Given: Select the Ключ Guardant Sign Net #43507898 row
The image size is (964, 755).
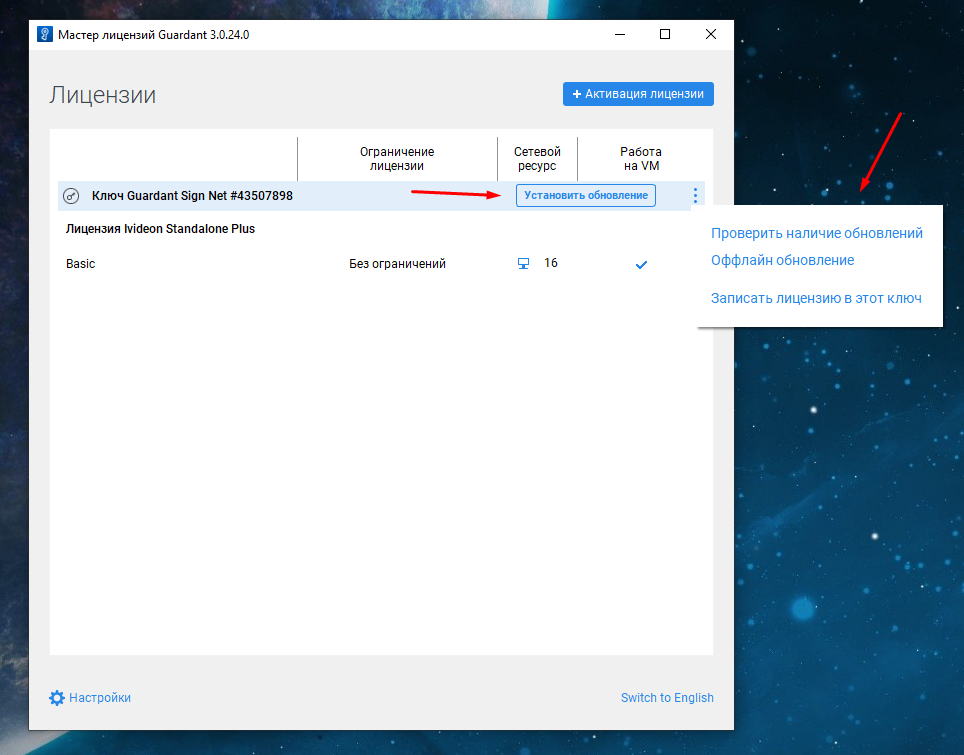Looking at the screenshot, I should pyautogui.click(x=381, y=196).
